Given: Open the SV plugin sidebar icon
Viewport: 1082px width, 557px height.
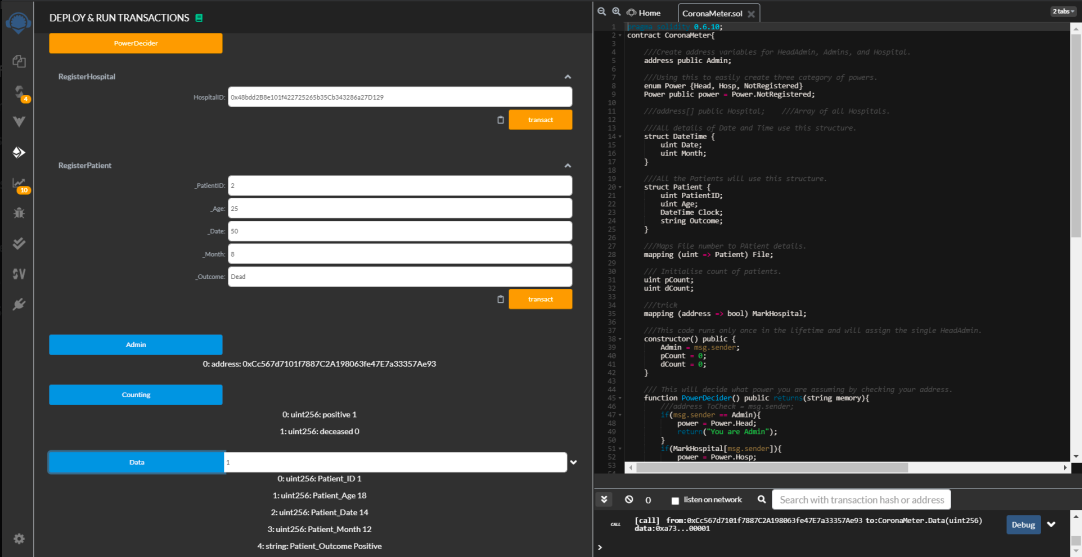Looking at the screenshot, I should pos(19,273).
